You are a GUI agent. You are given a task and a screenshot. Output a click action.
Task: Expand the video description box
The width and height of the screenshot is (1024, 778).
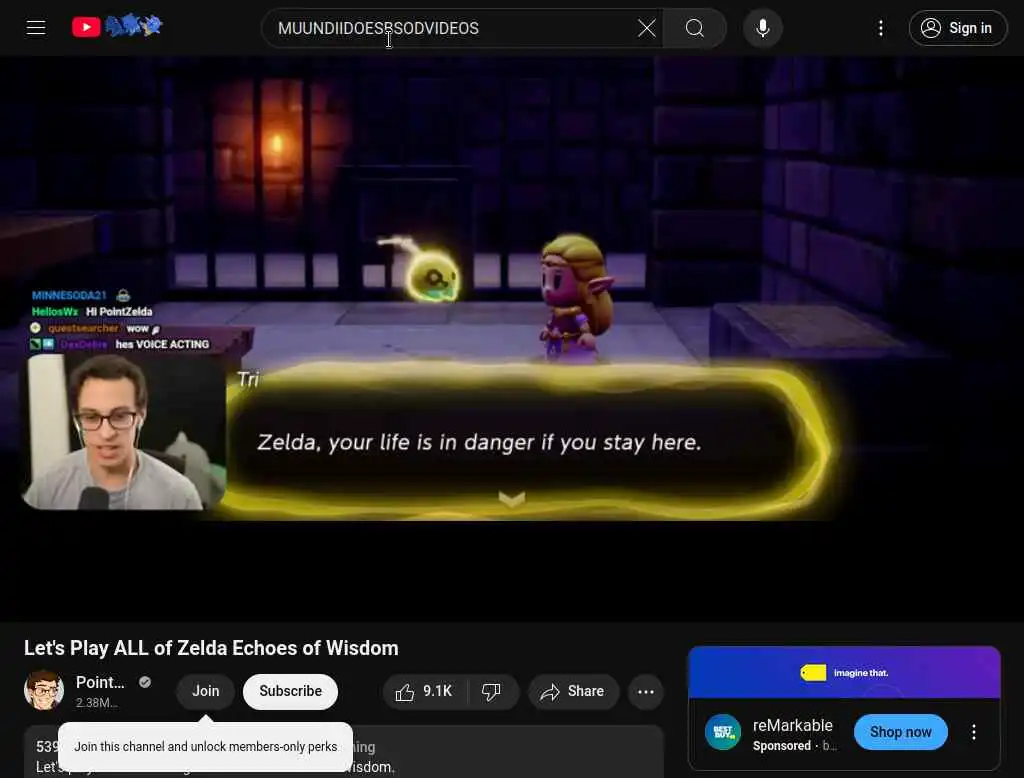(344, 751)
